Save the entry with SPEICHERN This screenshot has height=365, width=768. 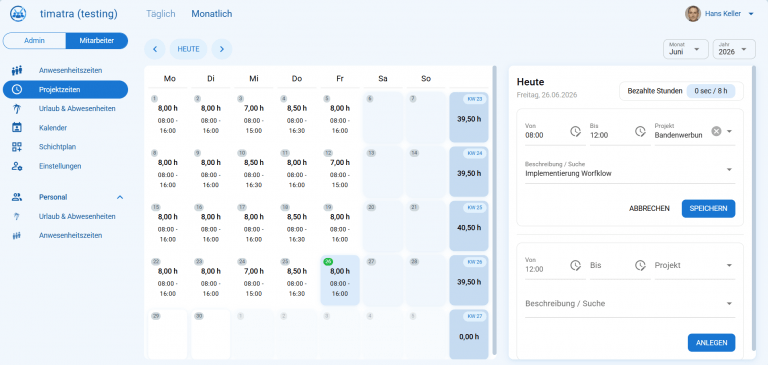pyautogui.click(x=708, y=208)
